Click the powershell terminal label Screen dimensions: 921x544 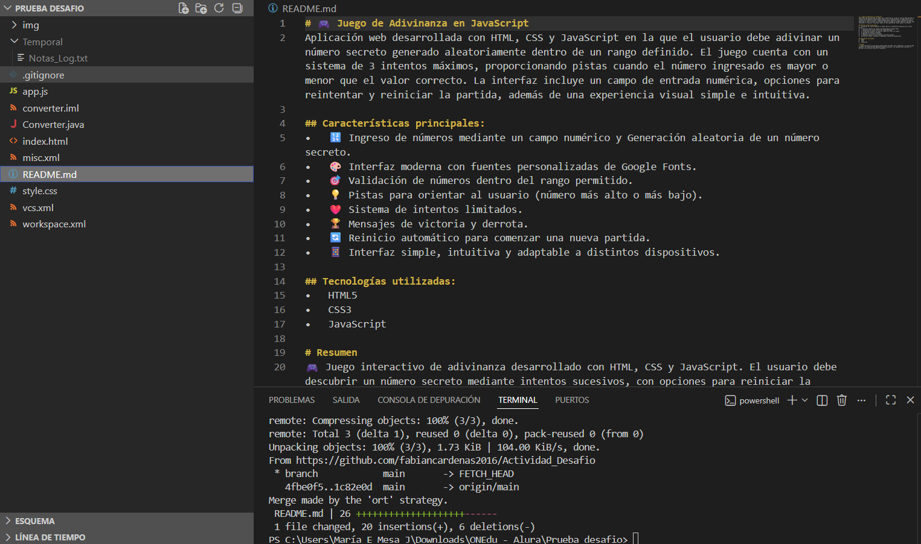pos(752,401)
